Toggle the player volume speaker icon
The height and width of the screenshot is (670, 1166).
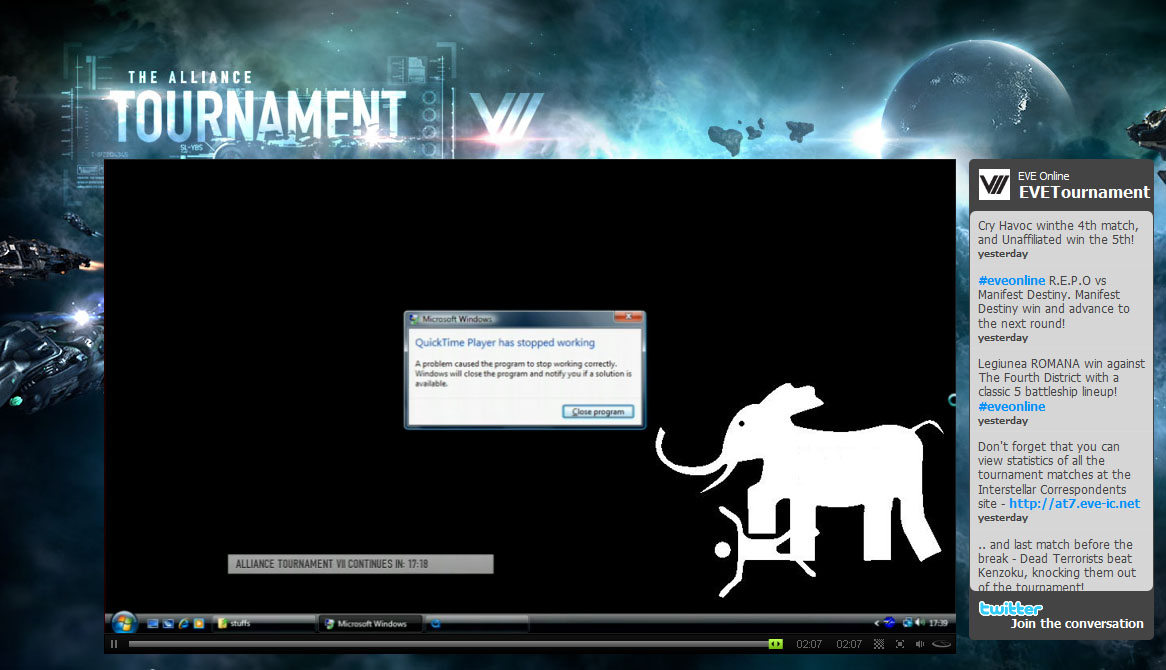point(920,644)
